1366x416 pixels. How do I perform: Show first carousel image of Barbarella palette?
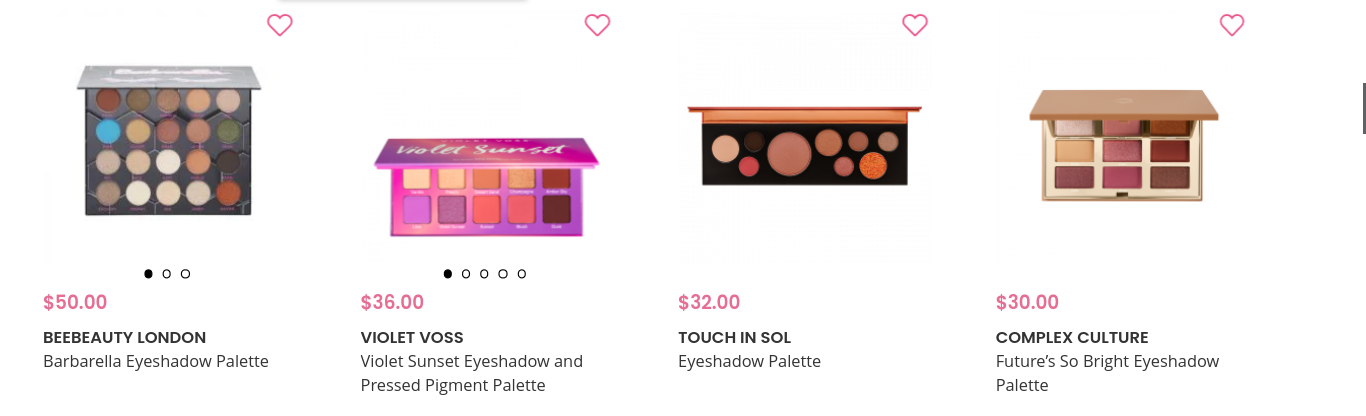[x=148, y=274]
